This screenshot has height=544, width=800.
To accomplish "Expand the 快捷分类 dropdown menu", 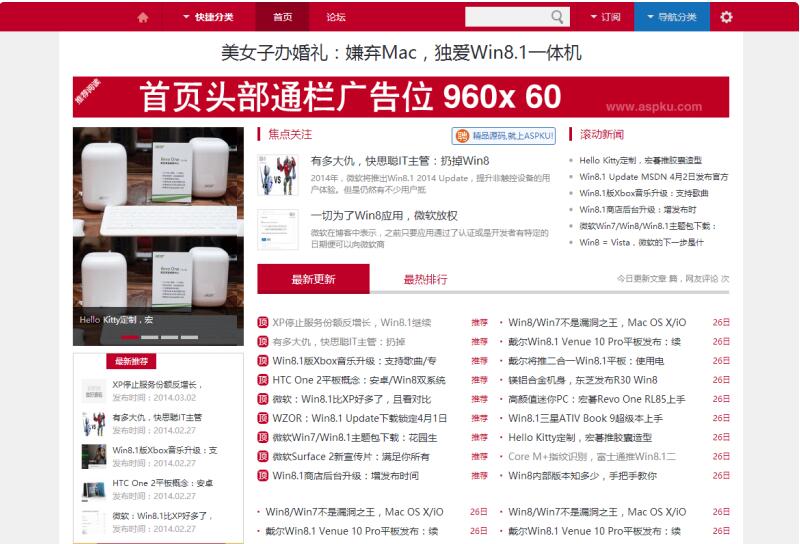I will 208,17.
